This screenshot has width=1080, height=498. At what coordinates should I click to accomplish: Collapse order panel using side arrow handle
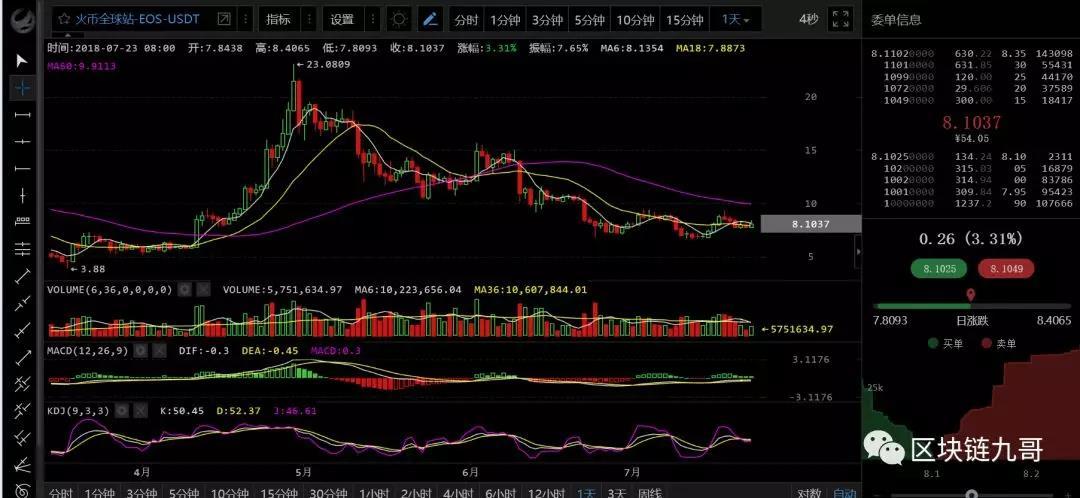pos(858,252)
